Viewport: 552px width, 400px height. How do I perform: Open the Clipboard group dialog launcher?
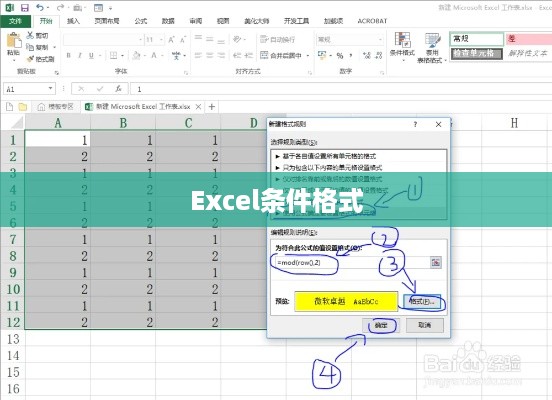point(56,73)
